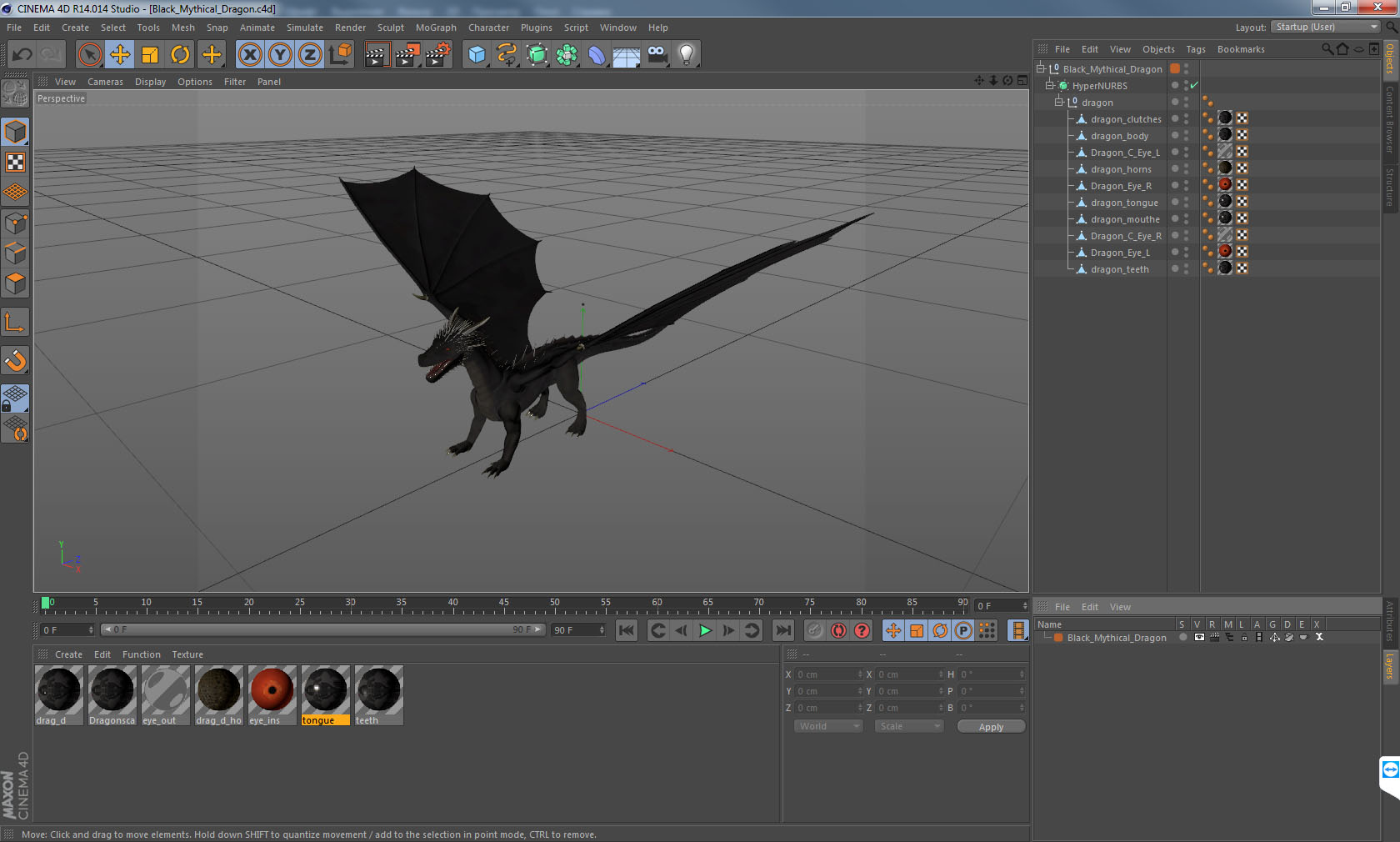Record active objects keyframe
The image size is (1400, 842).
(x=815, y=630)
